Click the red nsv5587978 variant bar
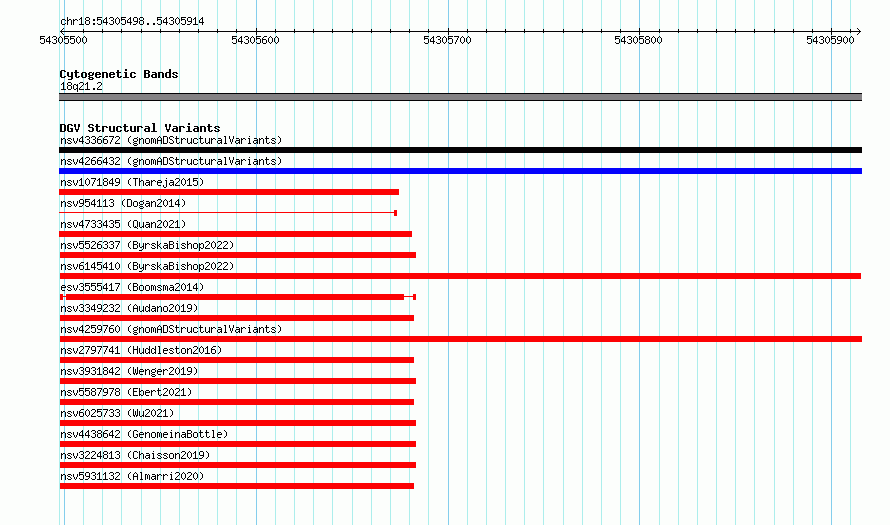890x525 pixels. click(x=237, y=402)
